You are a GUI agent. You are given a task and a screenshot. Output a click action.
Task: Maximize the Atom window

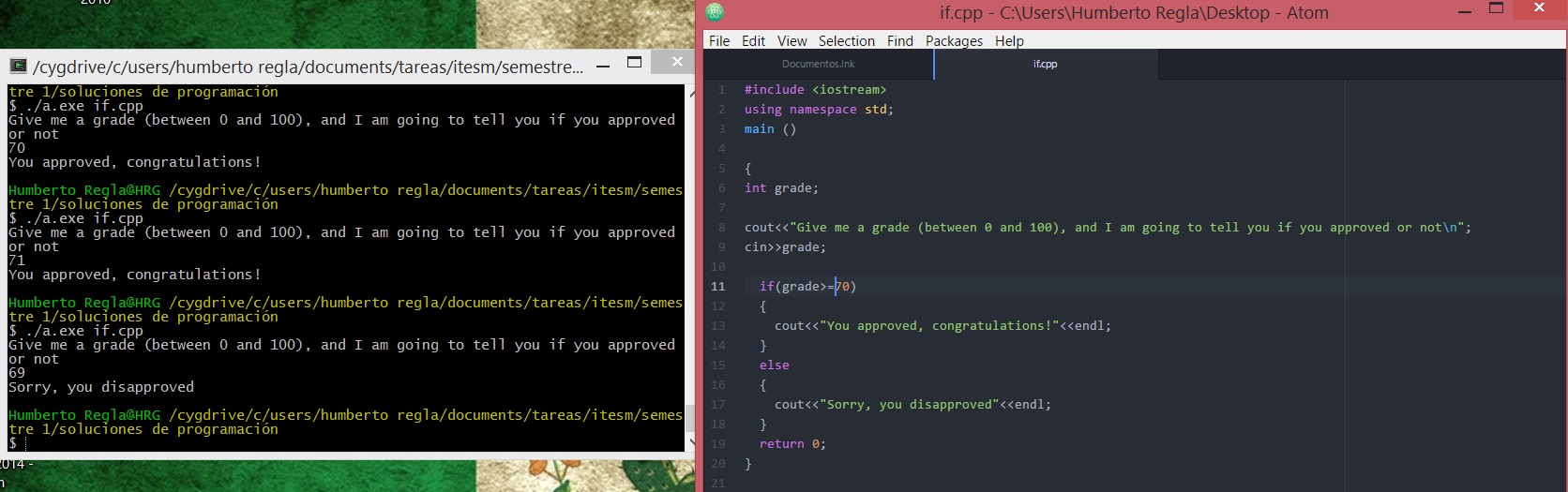tap(1497, 8)
